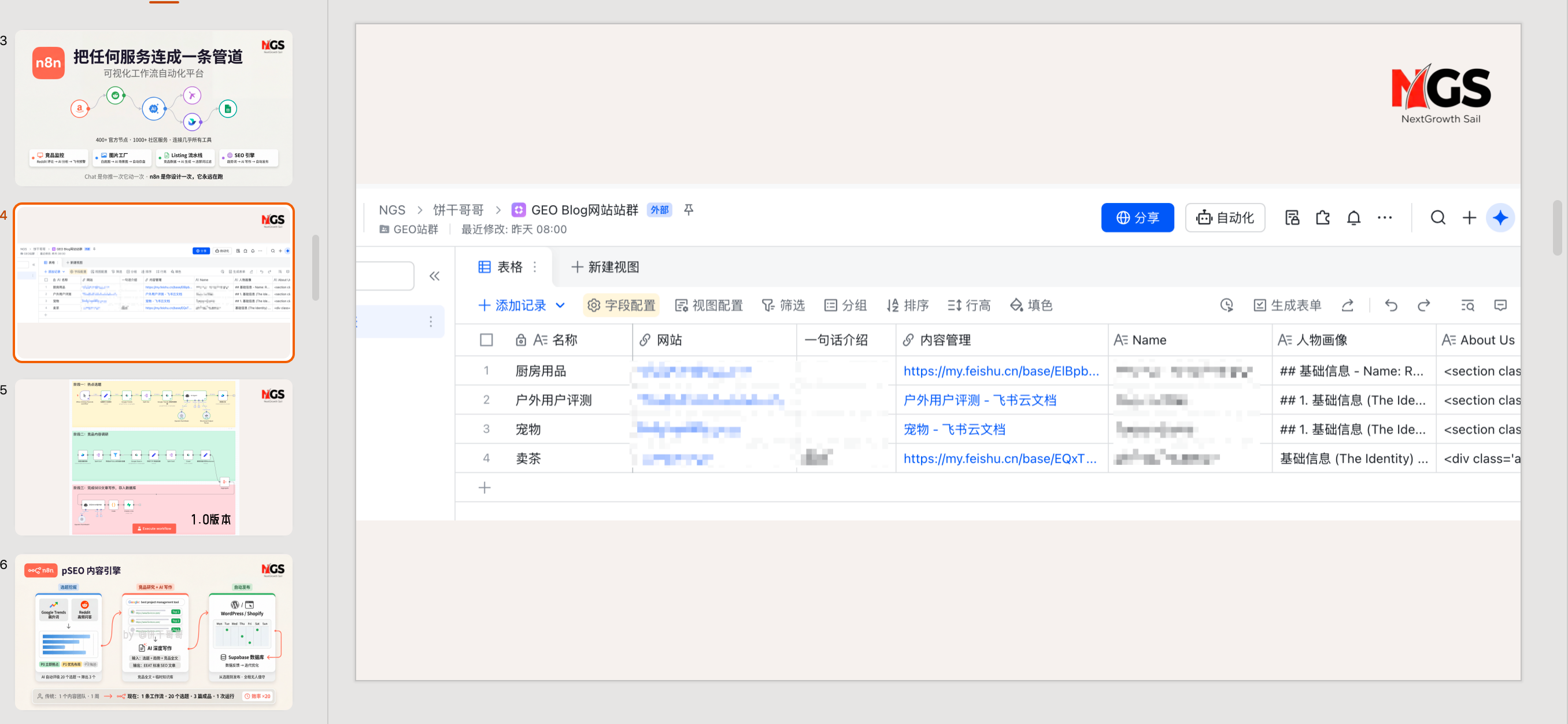
Task: Open the 表格 view options menu dots
Action: (x=535, y=267)
